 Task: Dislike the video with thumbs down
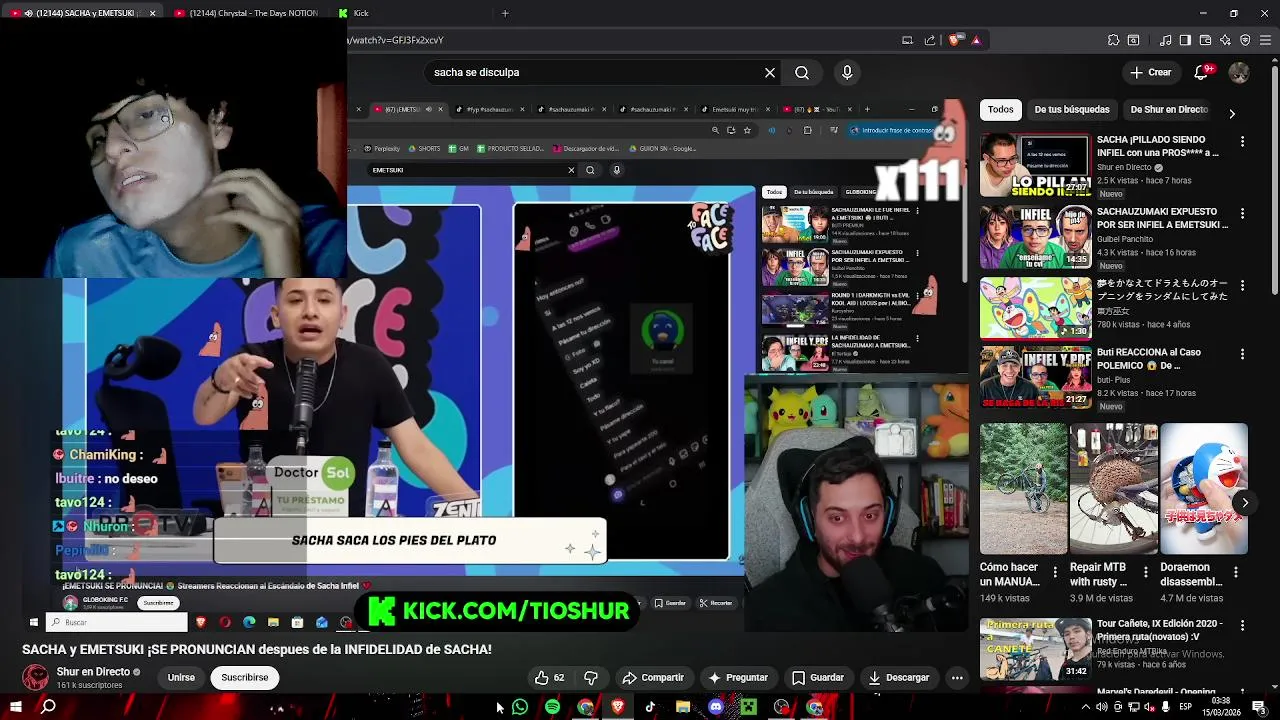(x=591, y=678)
